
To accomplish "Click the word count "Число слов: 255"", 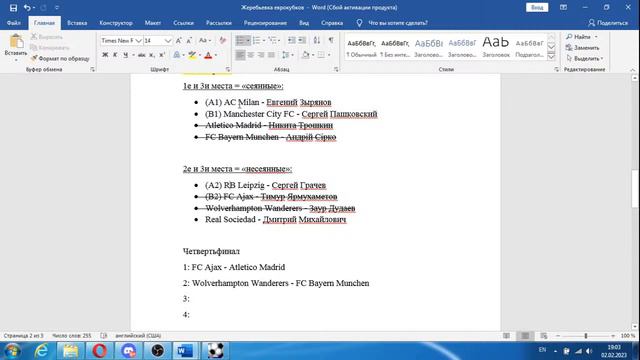I will [x=72, y=336].
